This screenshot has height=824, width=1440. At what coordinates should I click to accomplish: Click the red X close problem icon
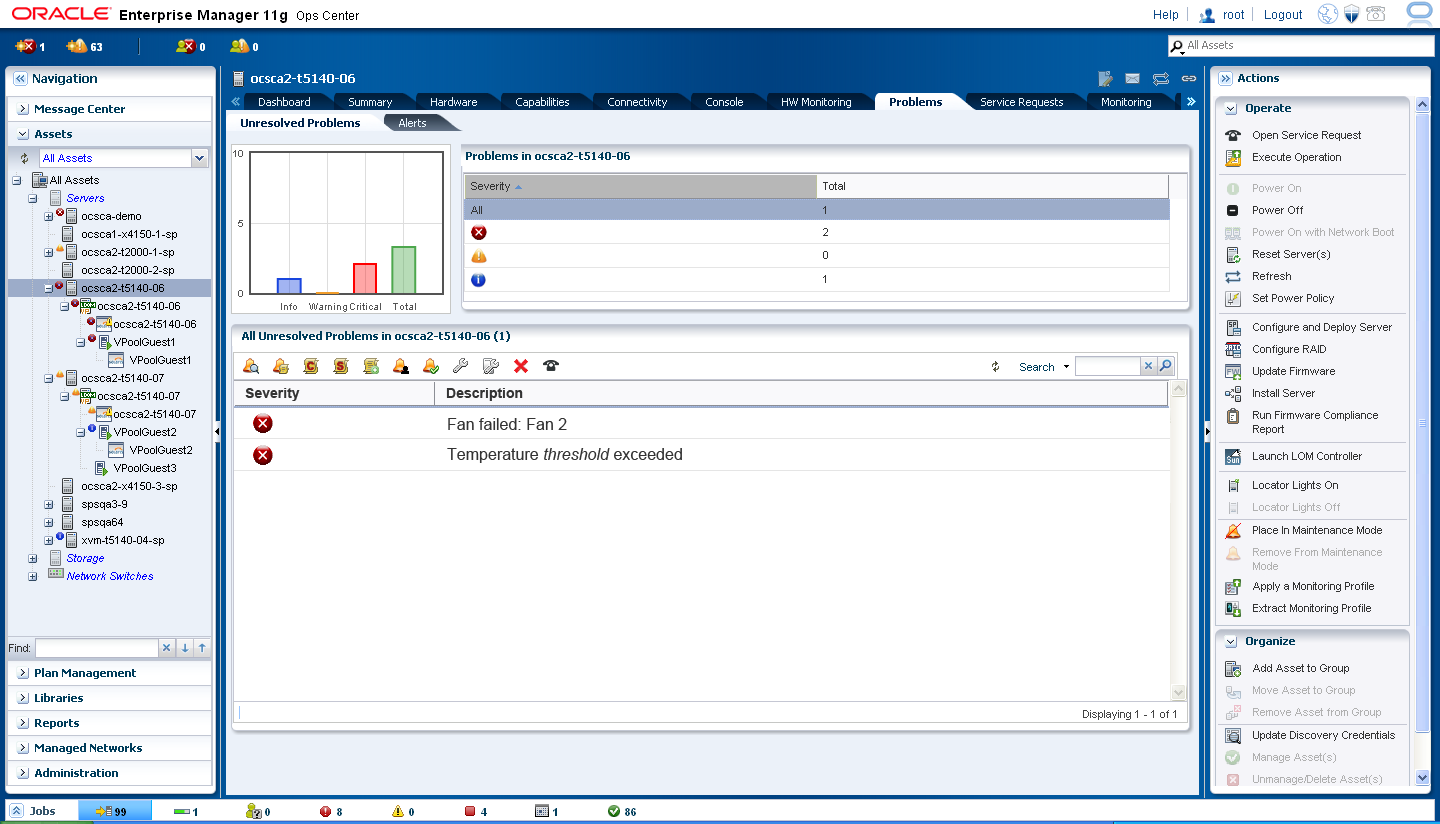click(x=521, y=366)
